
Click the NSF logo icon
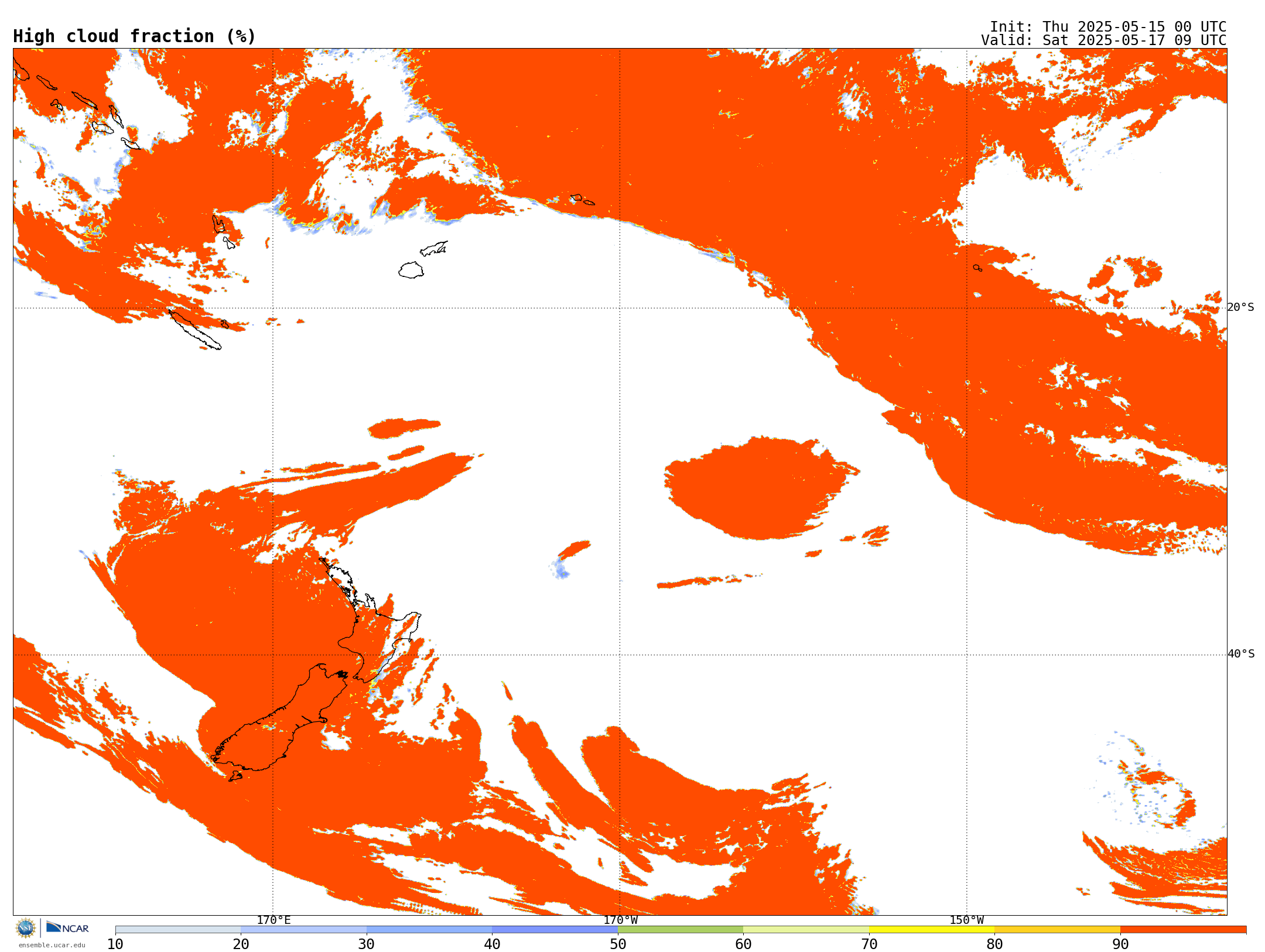26,928
